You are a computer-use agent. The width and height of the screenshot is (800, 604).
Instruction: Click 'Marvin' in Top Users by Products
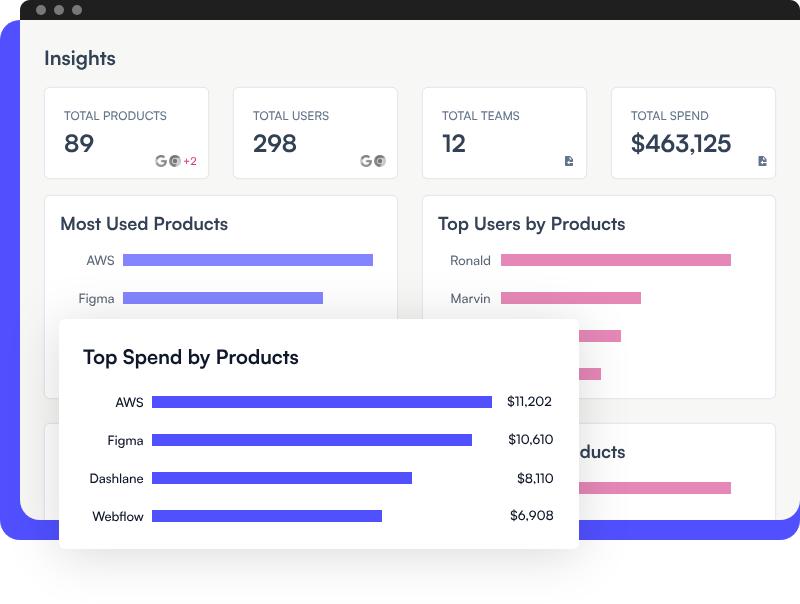[x=470, y=298]
